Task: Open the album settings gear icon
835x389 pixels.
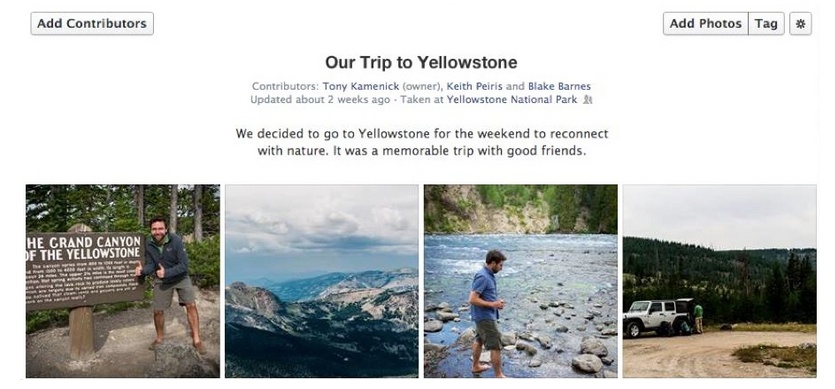Action: tap(800, 23)
